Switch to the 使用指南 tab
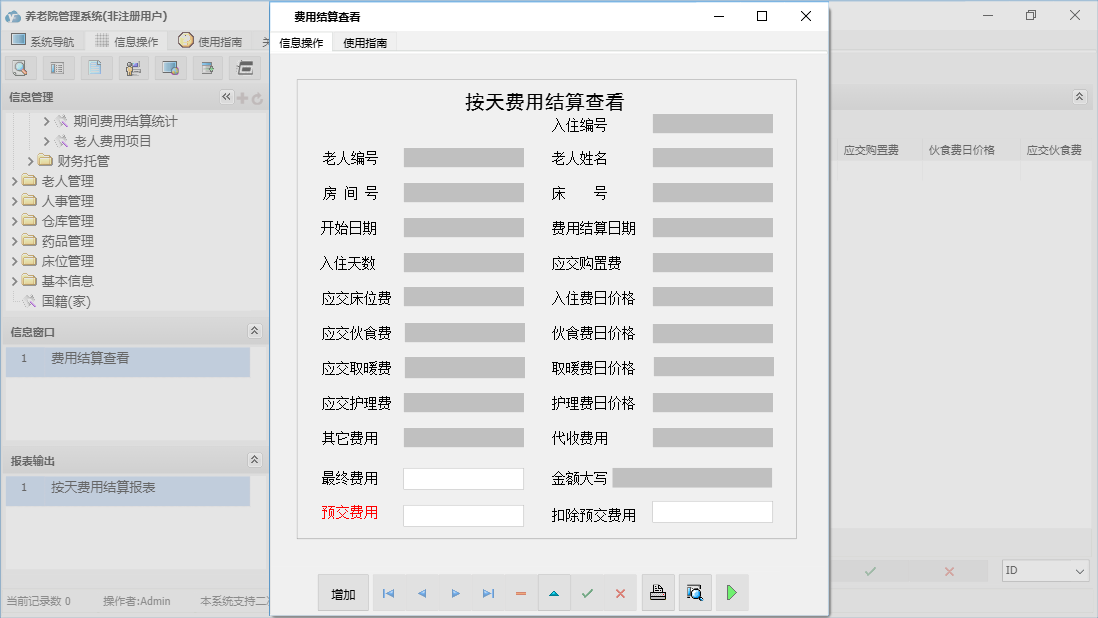 pos(364,43)
